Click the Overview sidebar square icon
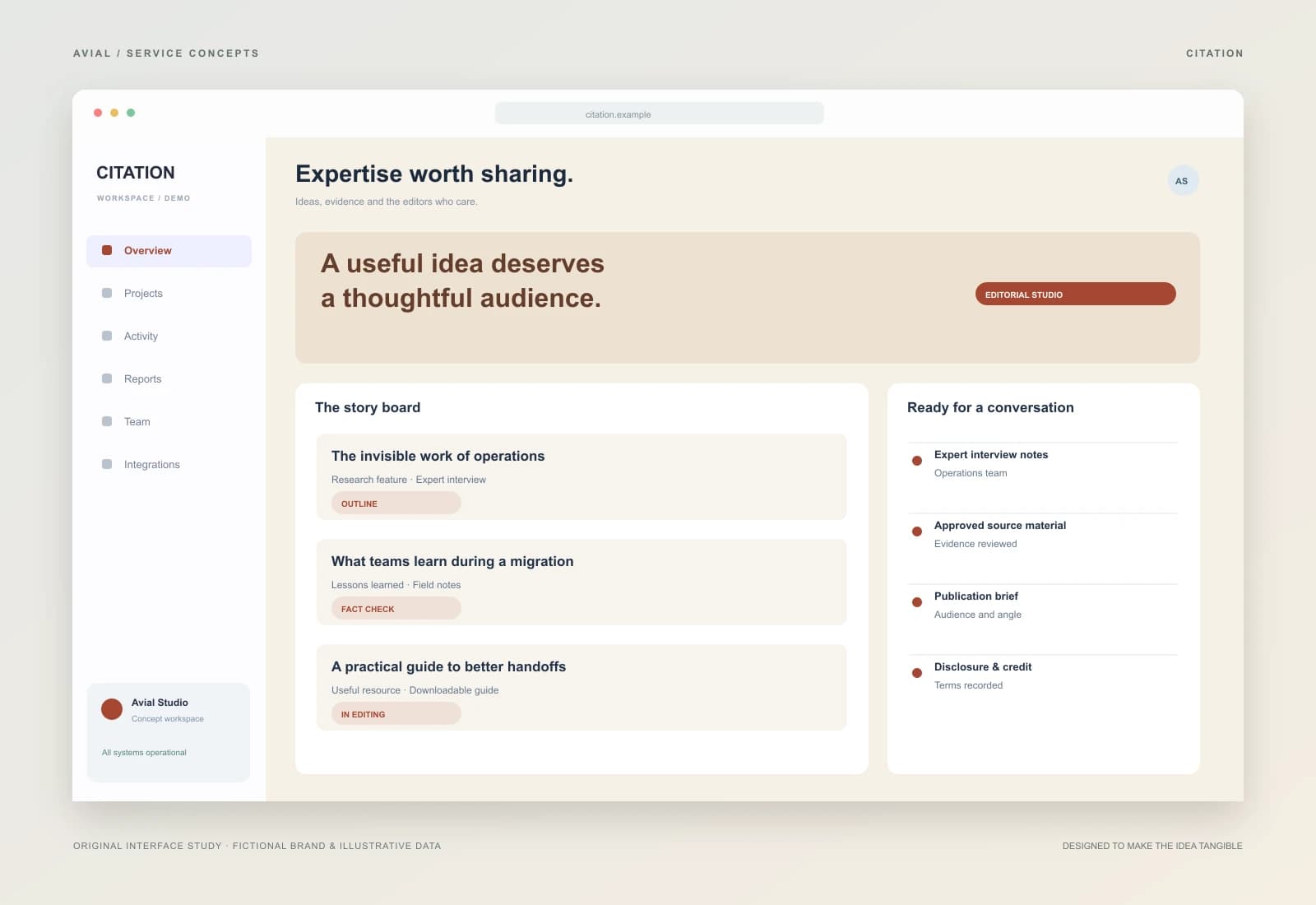 (x=107, y=250)
